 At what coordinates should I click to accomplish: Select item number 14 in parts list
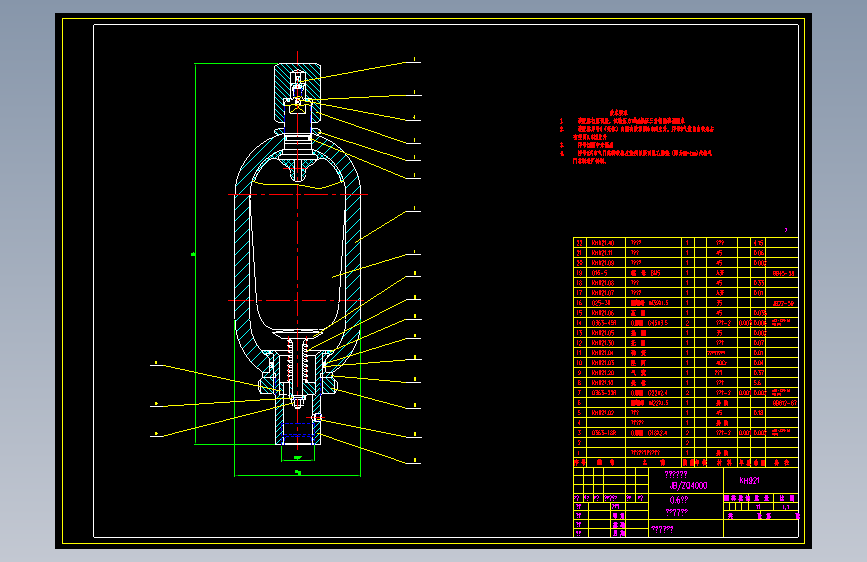click(579, 322)
